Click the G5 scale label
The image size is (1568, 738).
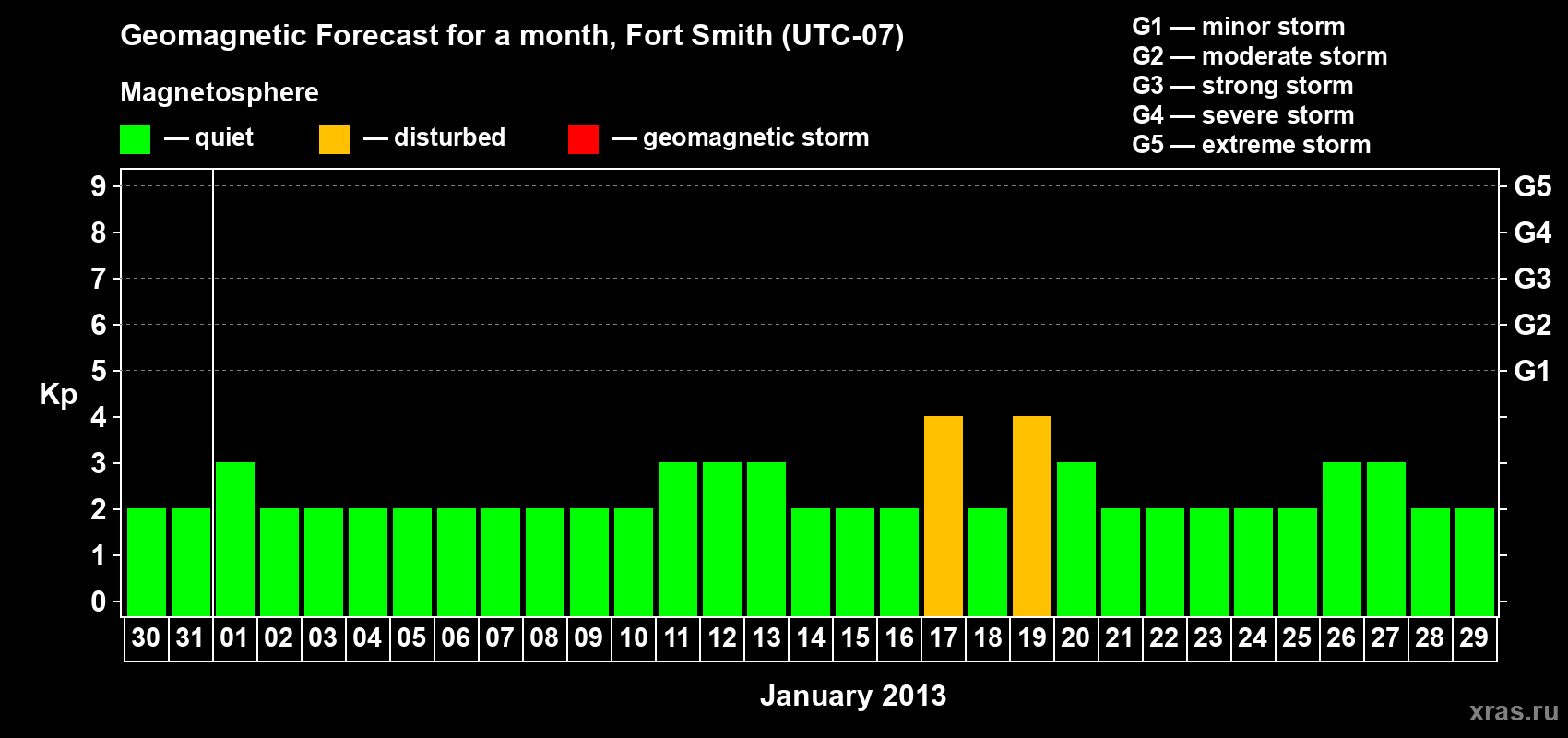click(x=1533, y=186)
